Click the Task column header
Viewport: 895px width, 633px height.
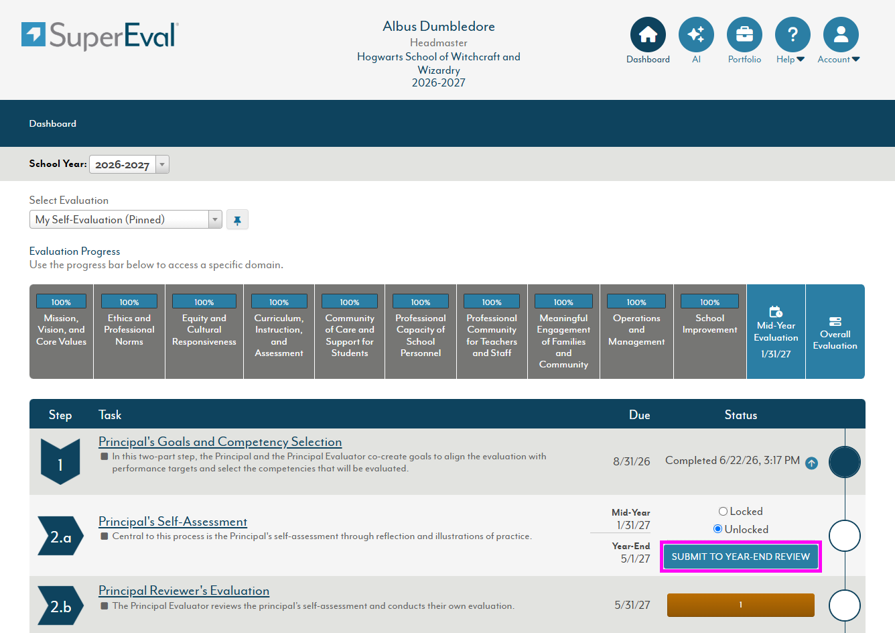pos(110,415)
